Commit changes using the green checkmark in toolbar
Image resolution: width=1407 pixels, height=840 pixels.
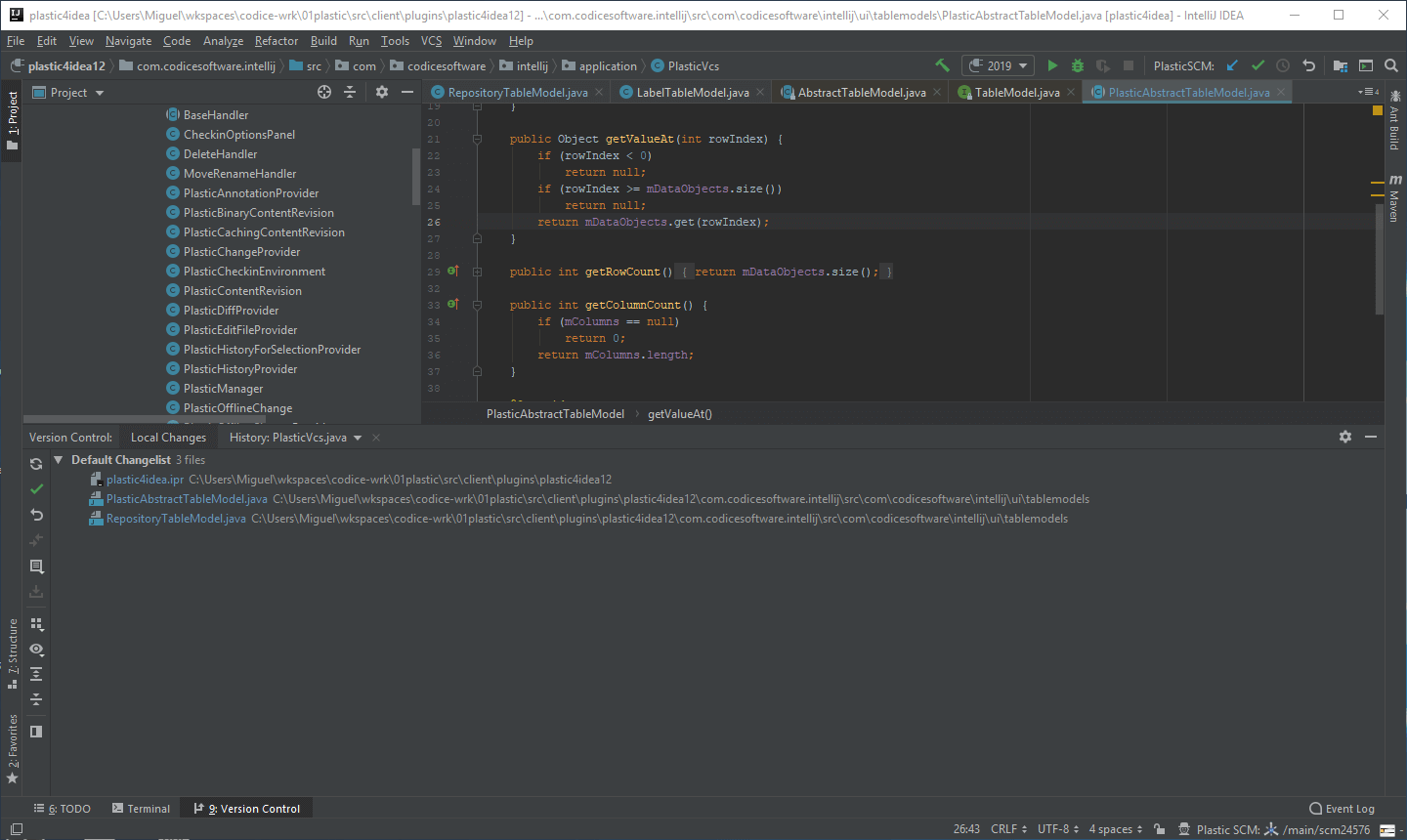pos(1258,65)
